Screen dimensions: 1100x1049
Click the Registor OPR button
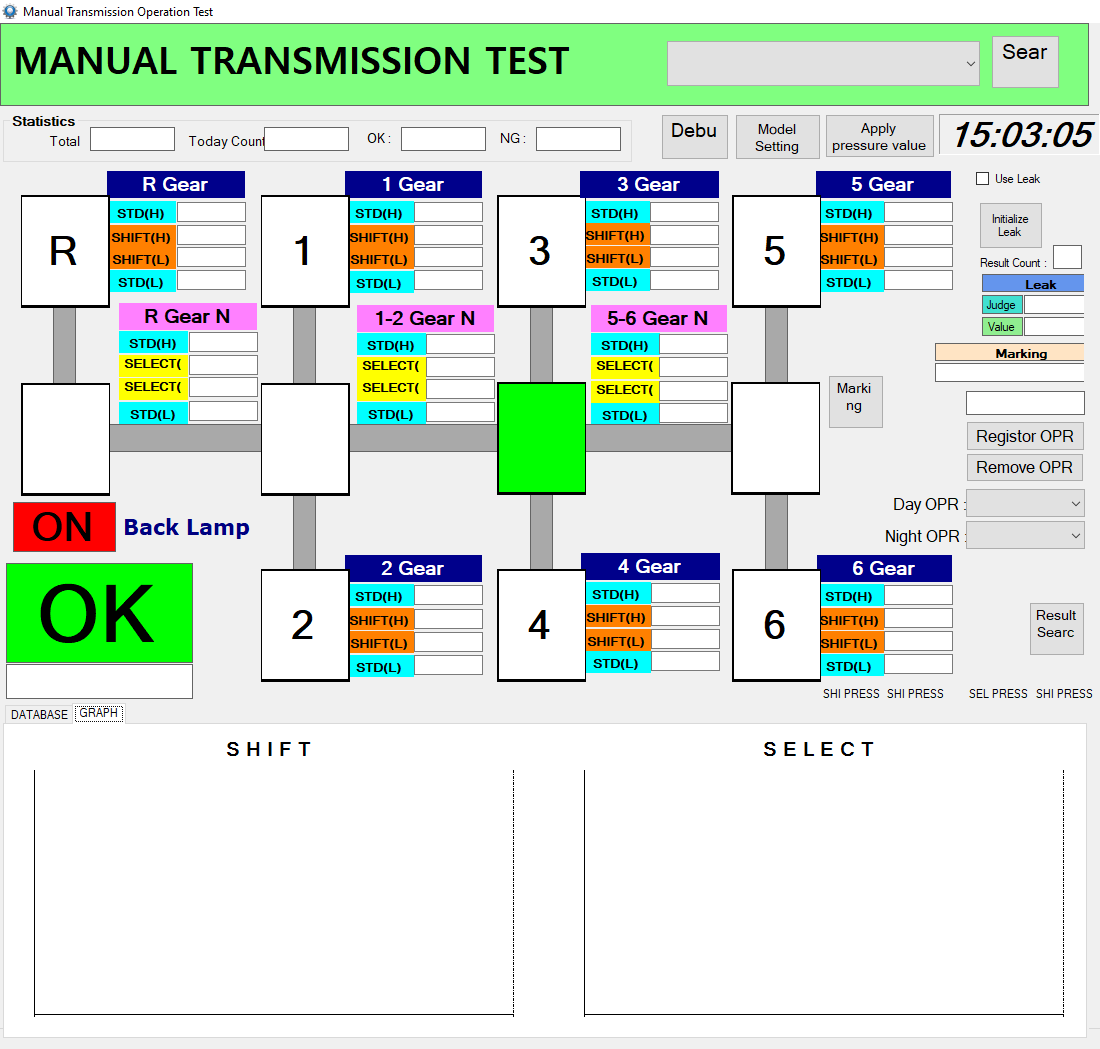coord(1024,436)
